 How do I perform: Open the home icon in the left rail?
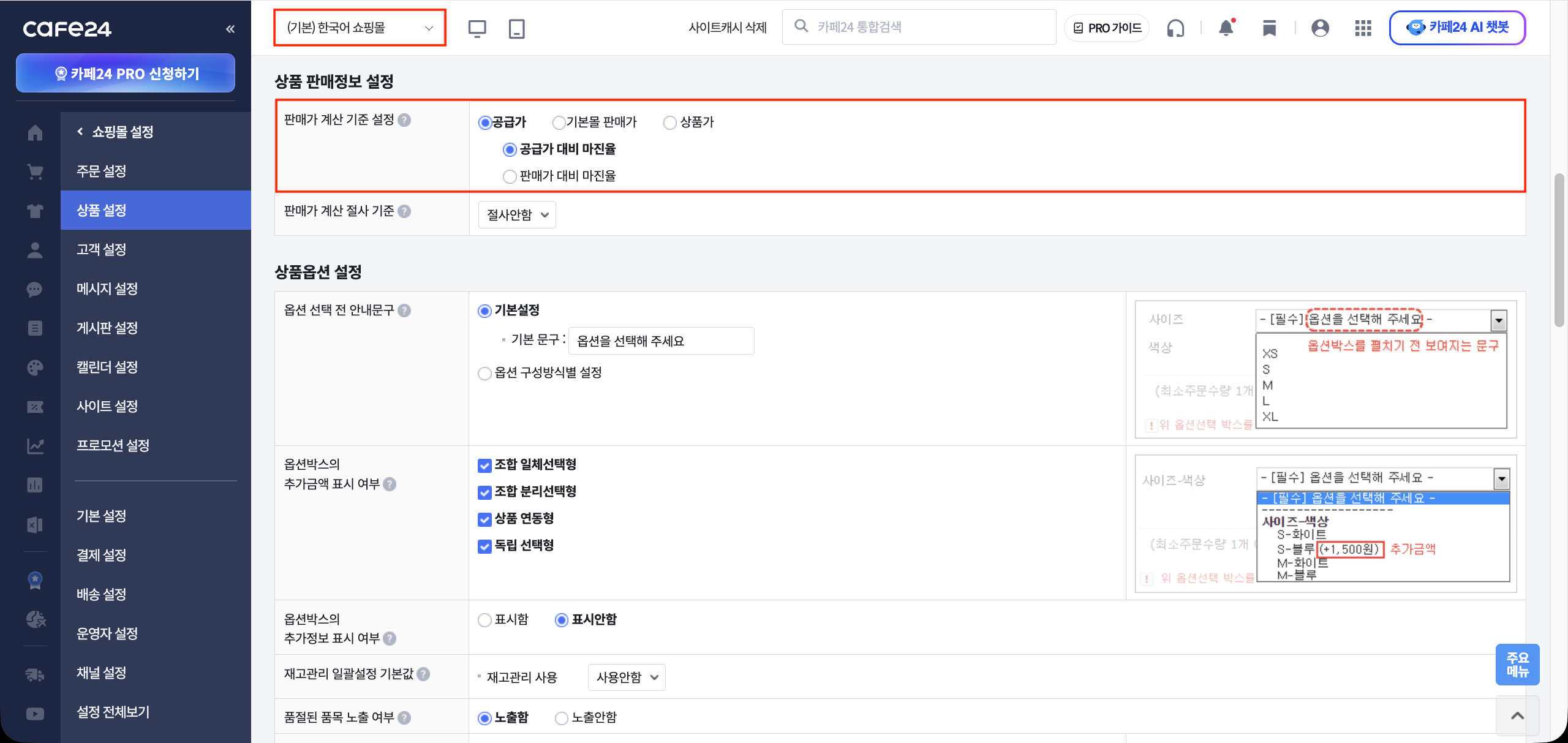(35, 132)
